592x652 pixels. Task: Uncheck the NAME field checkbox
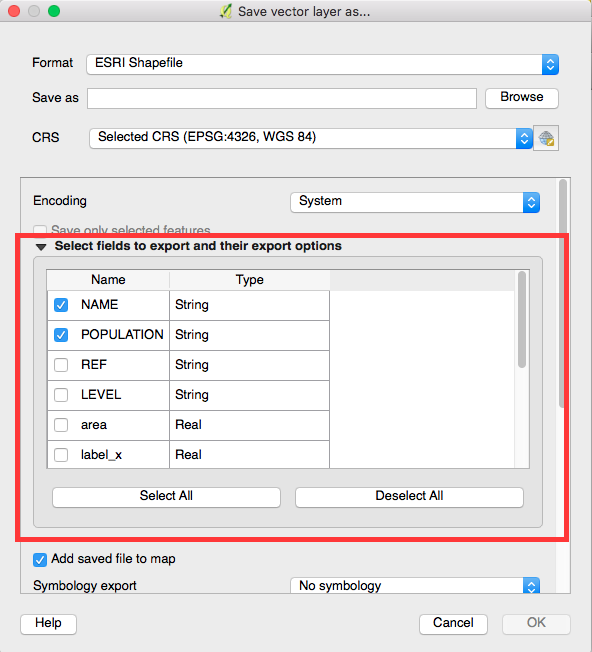61,305
